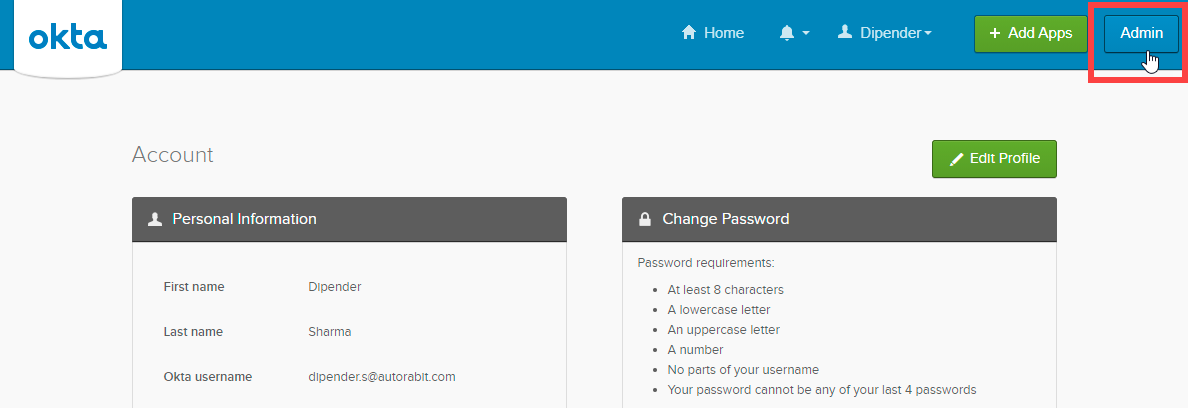Expand the Dipender user menu arrow
The image size is (1188, 408).
[928, 34]
